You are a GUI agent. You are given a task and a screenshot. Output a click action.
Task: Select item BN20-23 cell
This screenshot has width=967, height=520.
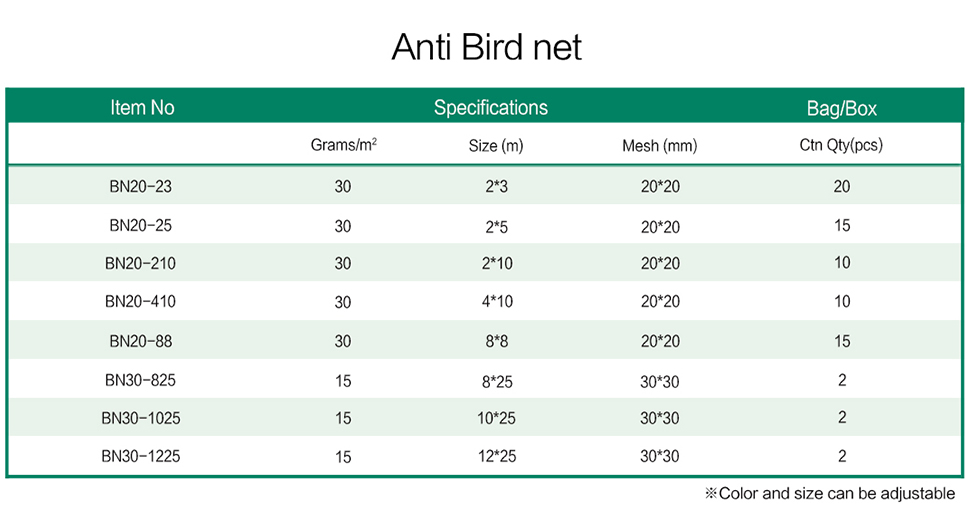click(x=141, y=186)
